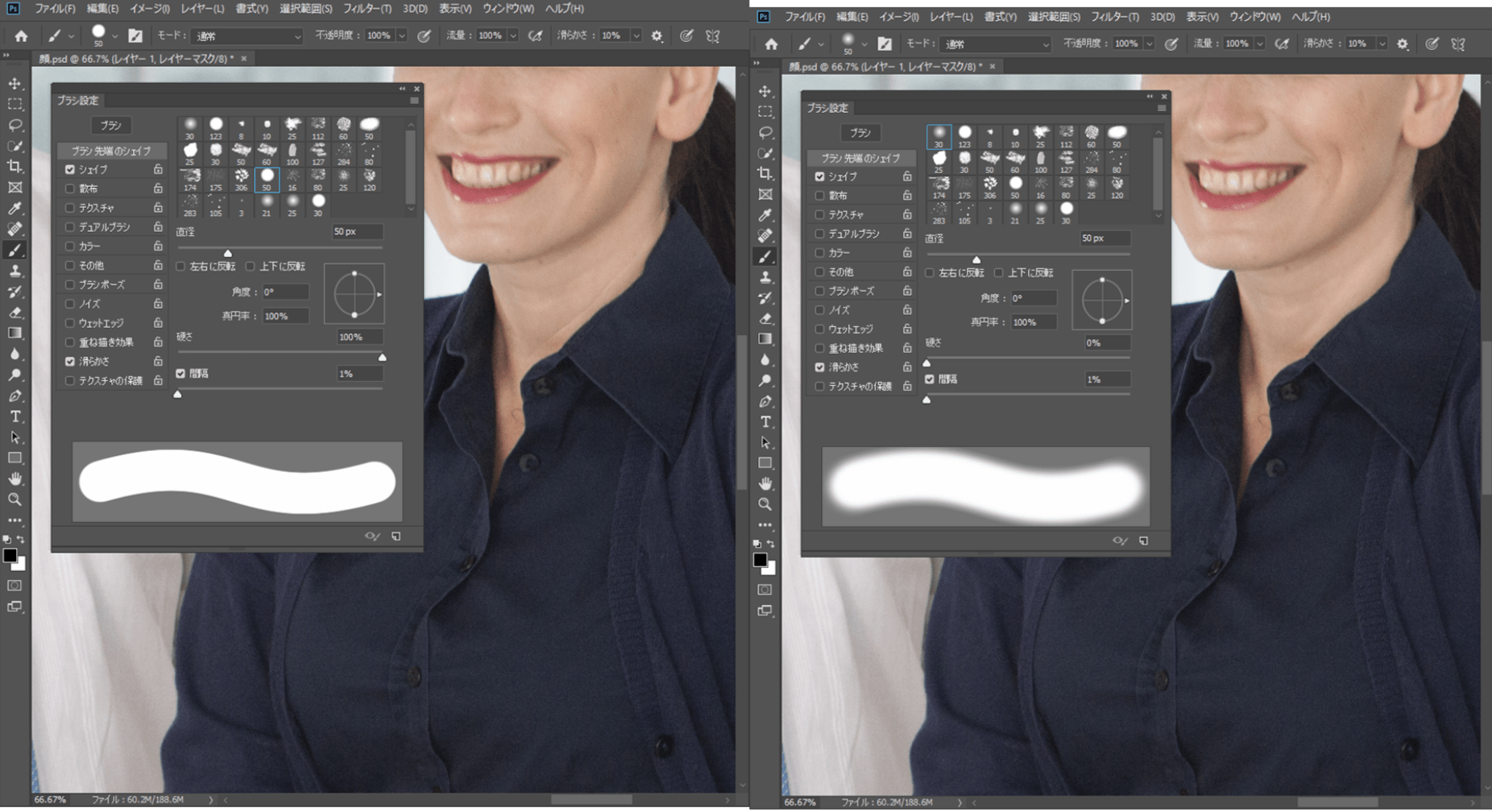The width and height of the screenshot is (1492, 812).
Task: Click ブラシ先端のシェイプ in right brush panel
Action: coord(860,158)
